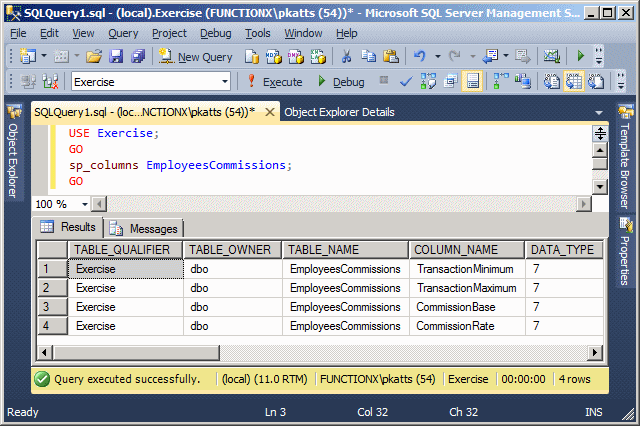Click results grid horizontal scroll right arrow
Image resolution: width=640 pixels, height=426 pixels.
(595, 352)
